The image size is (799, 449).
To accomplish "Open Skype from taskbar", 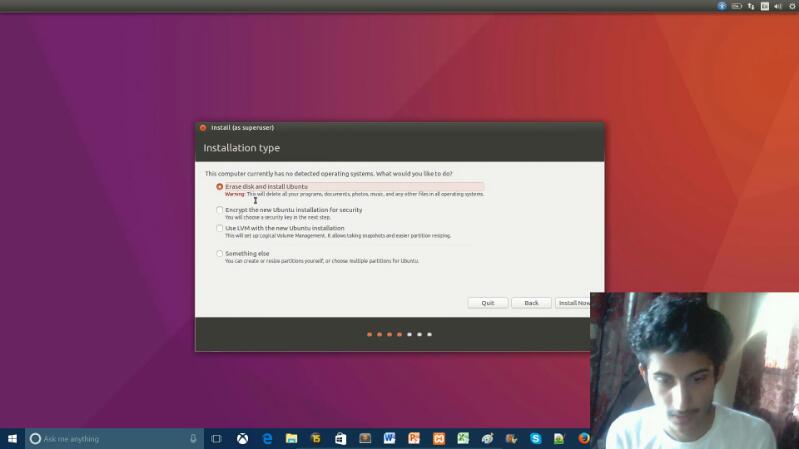I will click(x=536, y=439).
